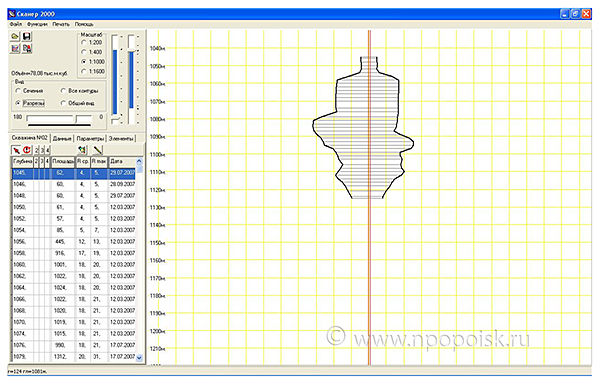Open the Параметры tab

click(90, 138)
